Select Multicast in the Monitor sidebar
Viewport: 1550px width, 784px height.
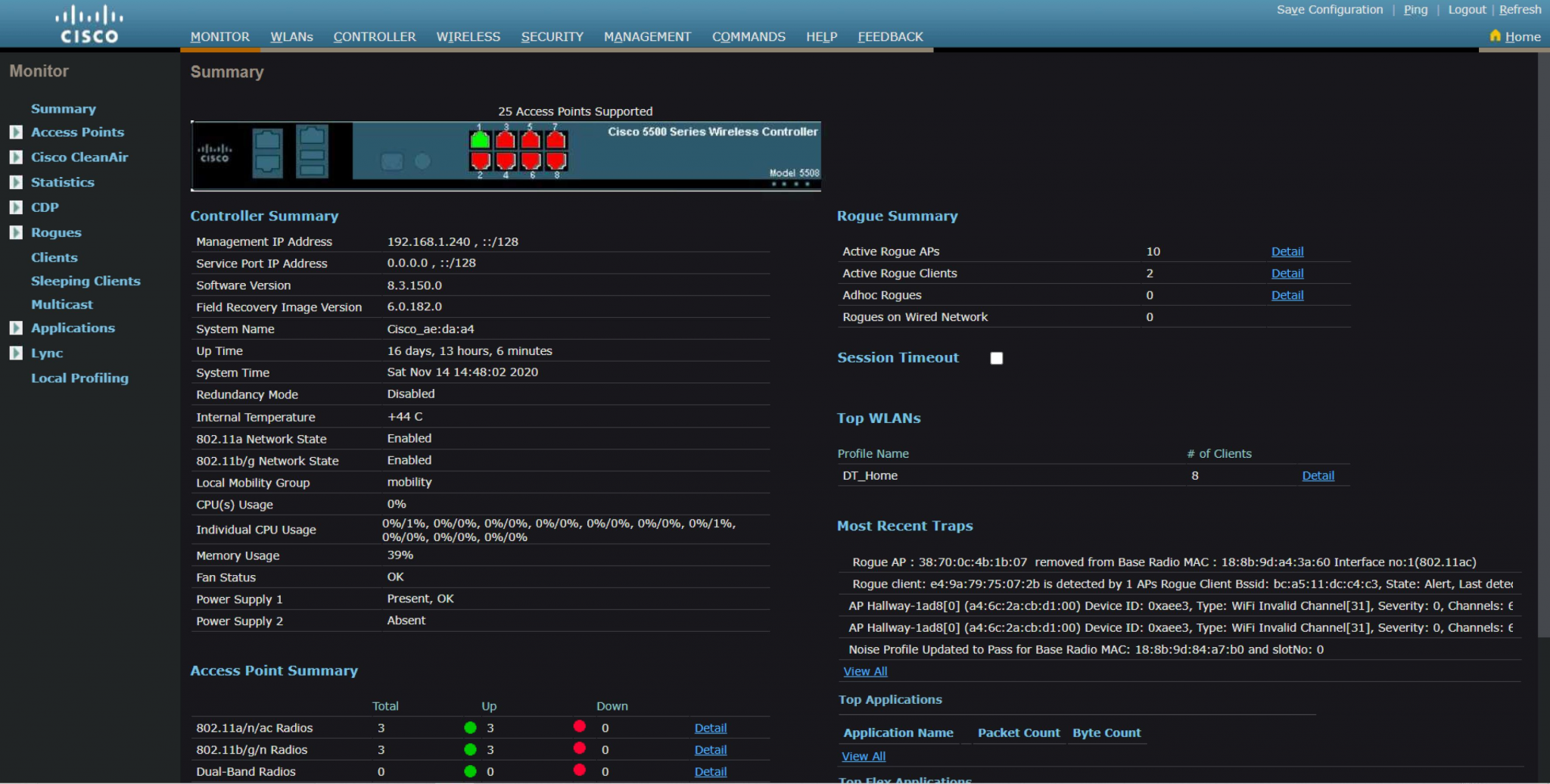62,304
